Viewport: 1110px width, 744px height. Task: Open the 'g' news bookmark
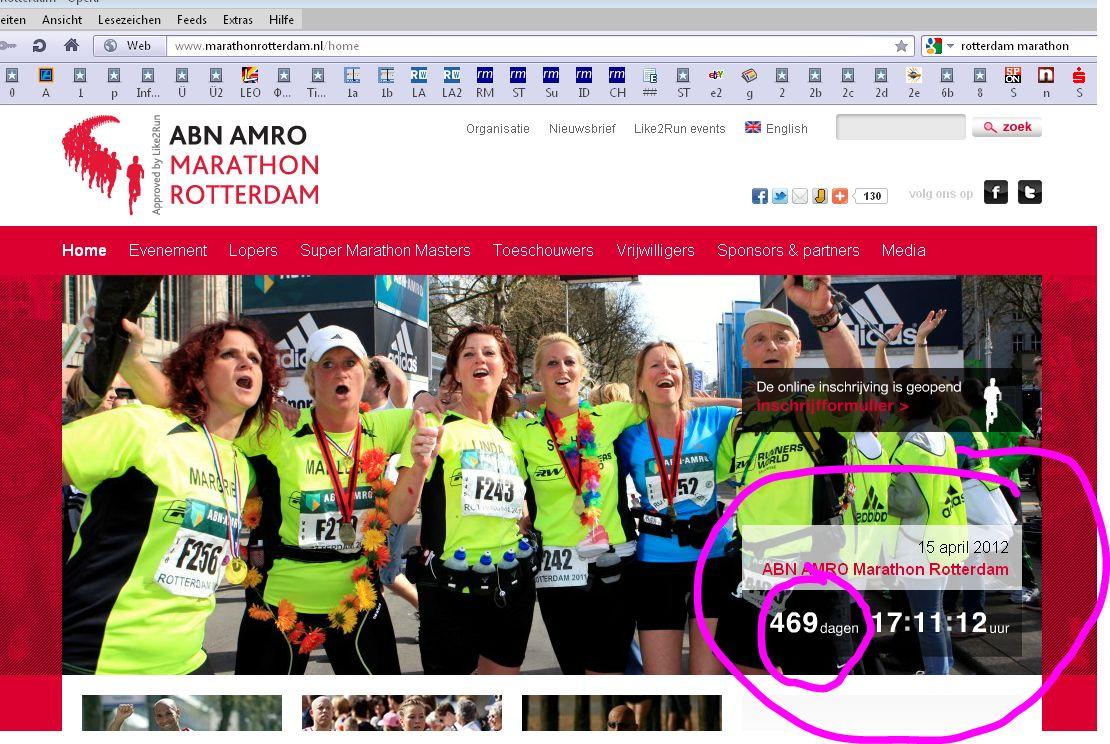pos(749,82)
